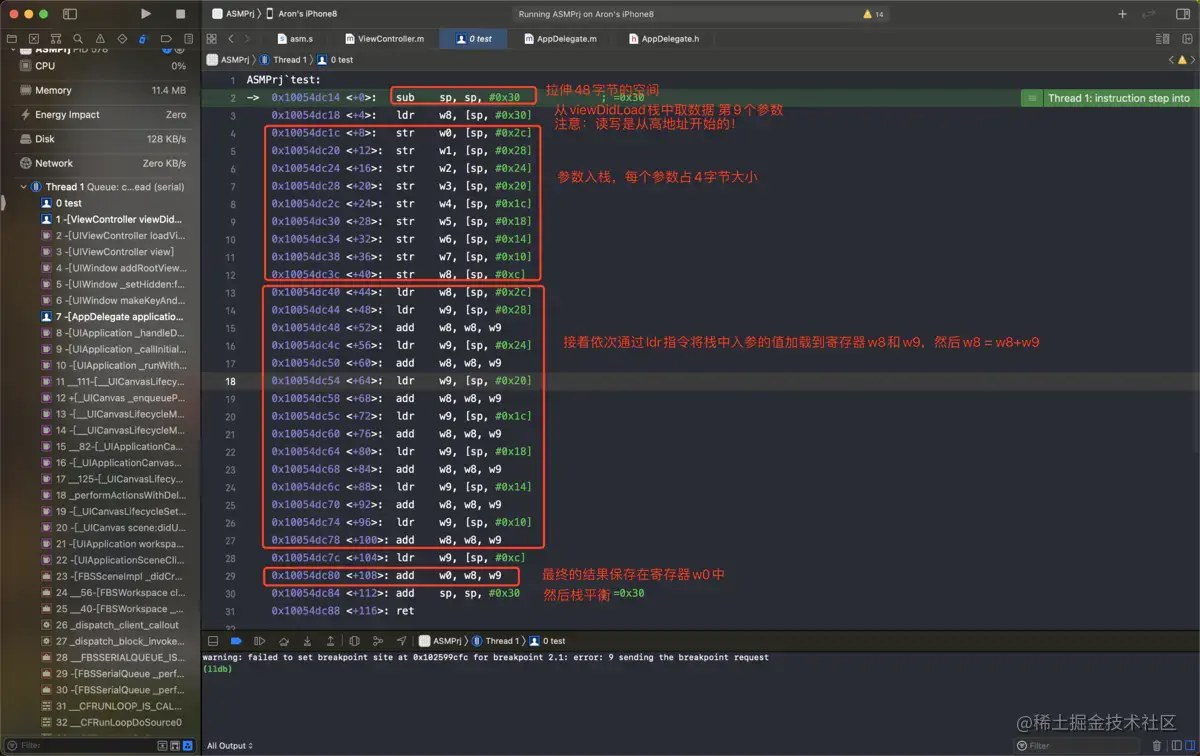
Task: Go back with editor history arrow
Action: [231, 39]
